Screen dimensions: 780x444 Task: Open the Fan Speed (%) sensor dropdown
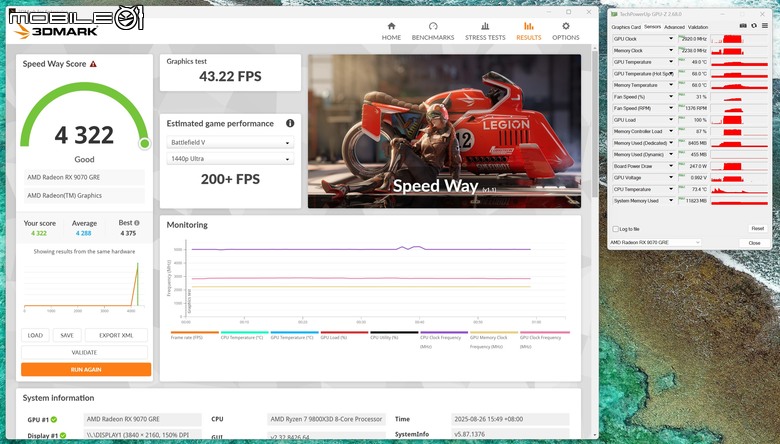671,97
